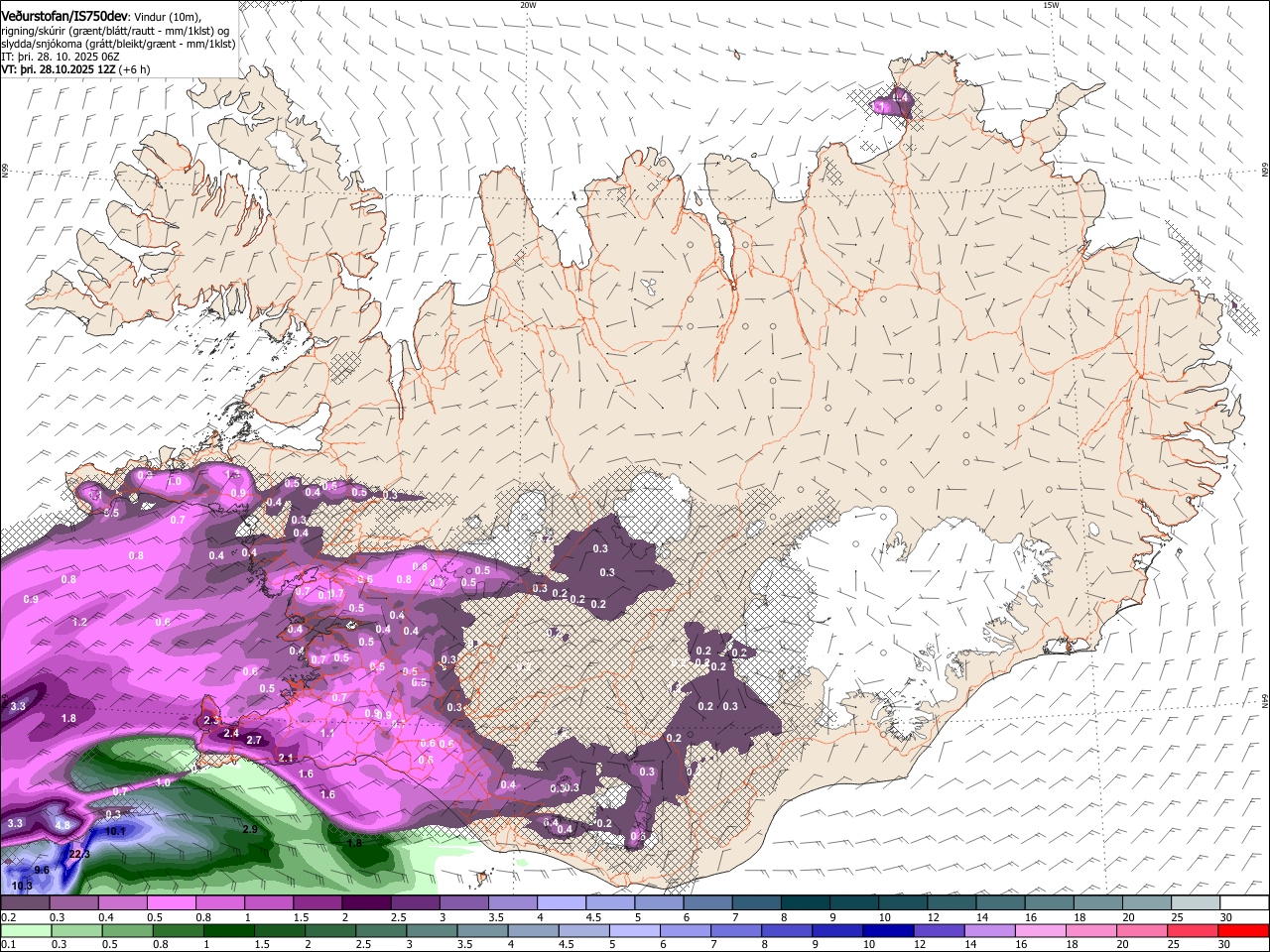Click the 4.8 snowfall value on the map
Viewport: 1270px width, 952px height.
click(x=63, y=825)
